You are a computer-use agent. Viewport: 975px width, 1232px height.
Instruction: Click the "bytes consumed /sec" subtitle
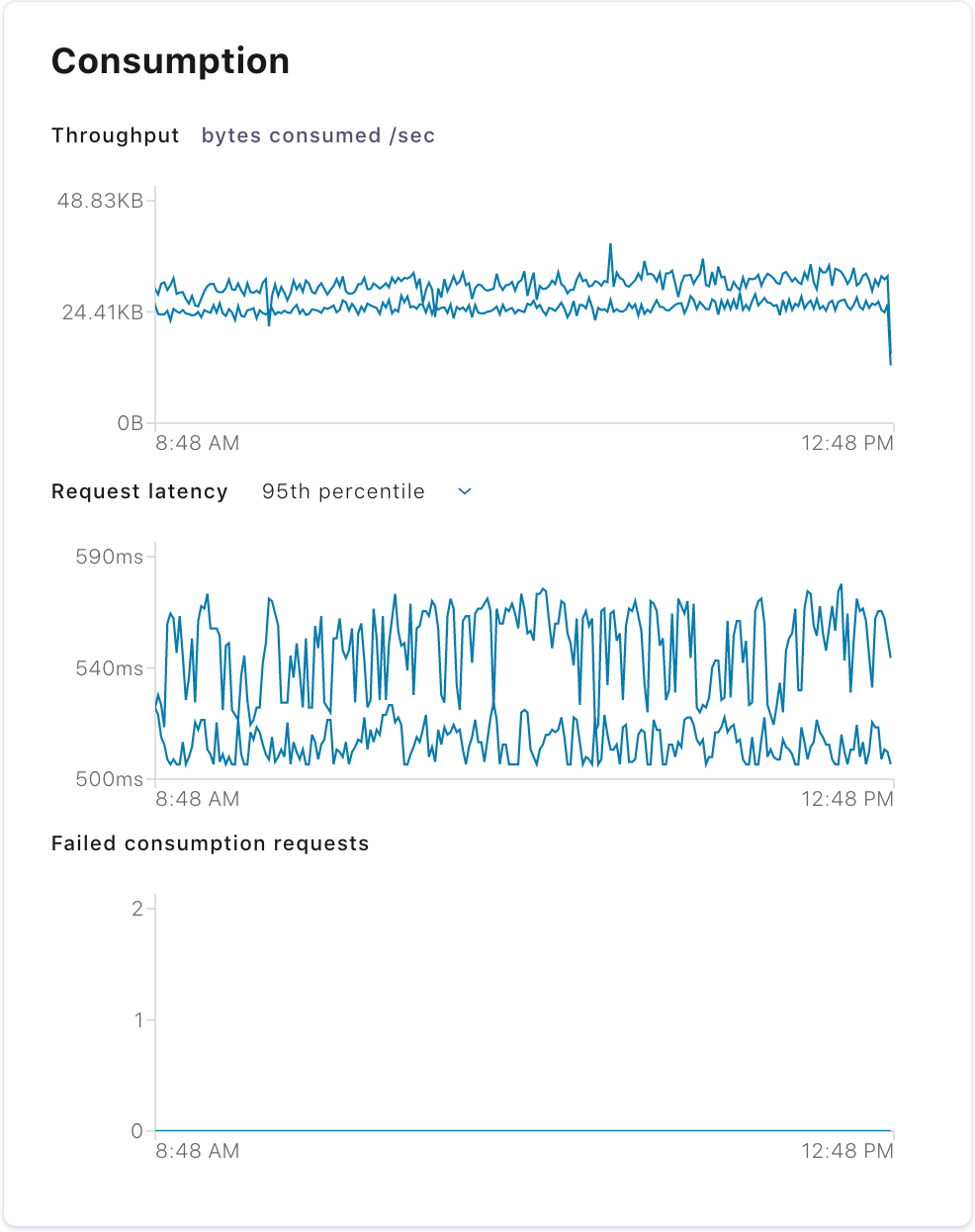[317, 135]
